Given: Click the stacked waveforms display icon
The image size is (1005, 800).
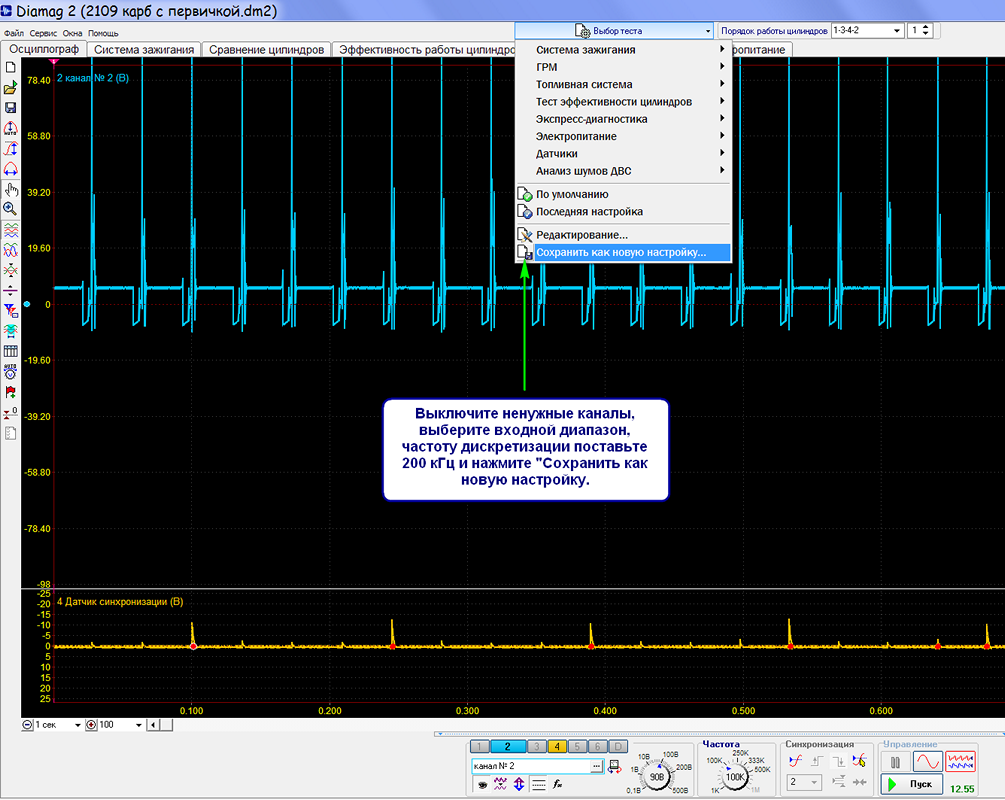Looking at the screenshot, I should [10, 229].
